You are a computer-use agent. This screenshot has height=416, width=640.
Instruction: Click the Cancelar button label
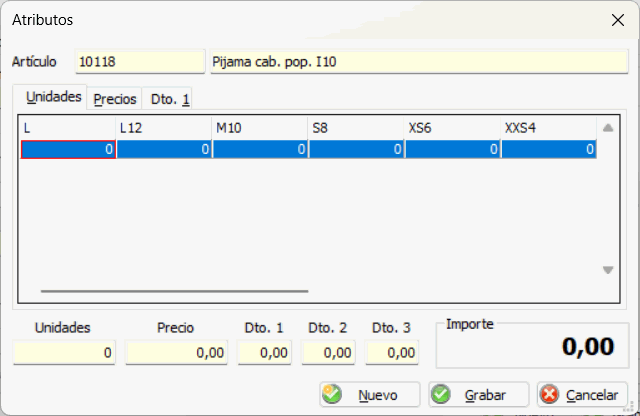(x=592, y=395)
